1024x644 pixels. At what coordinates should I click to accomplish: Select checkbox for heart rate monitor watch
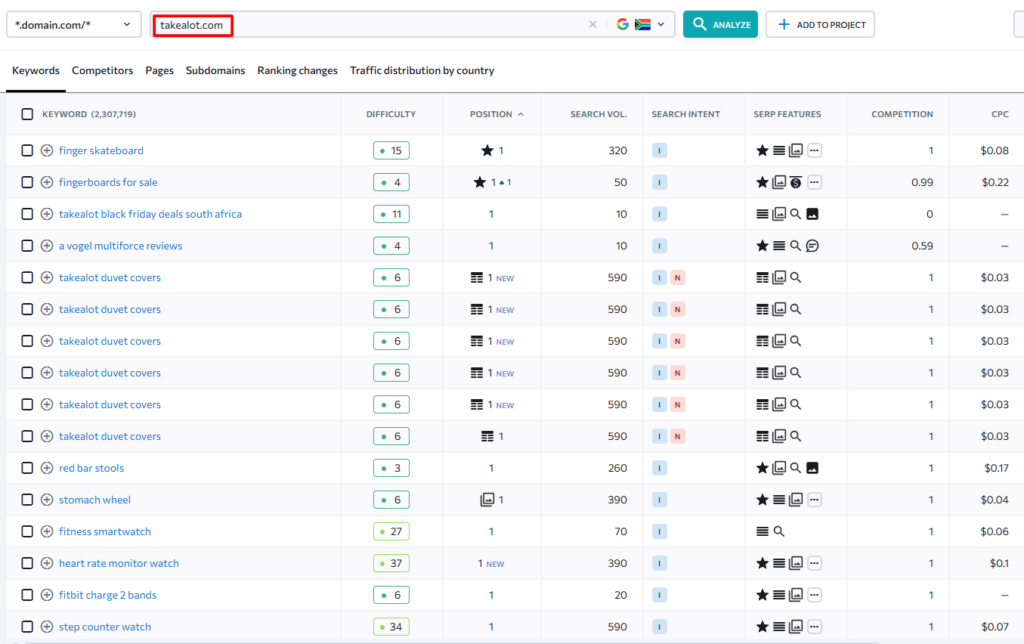[x=27, y=563]
